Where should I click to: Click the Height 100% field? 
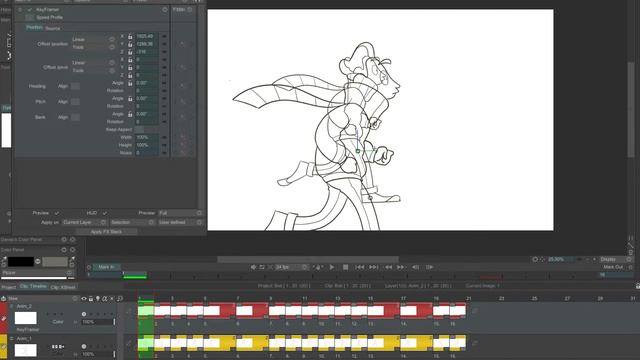coord(147,145)
